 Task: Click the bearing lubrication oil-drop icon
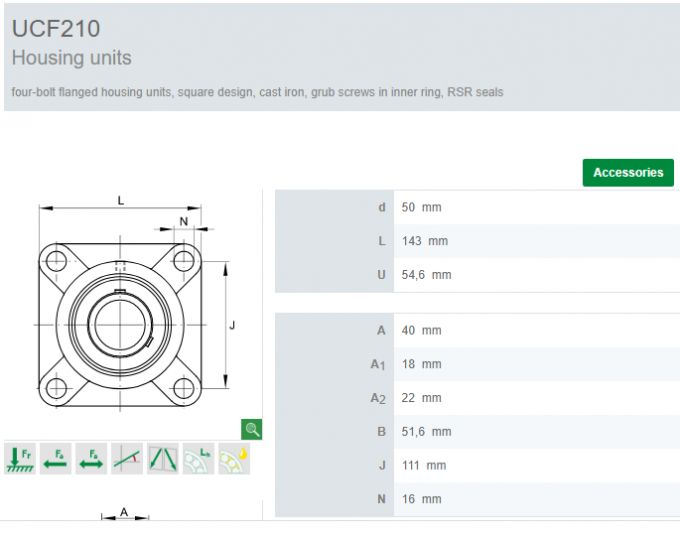point(234,458)
